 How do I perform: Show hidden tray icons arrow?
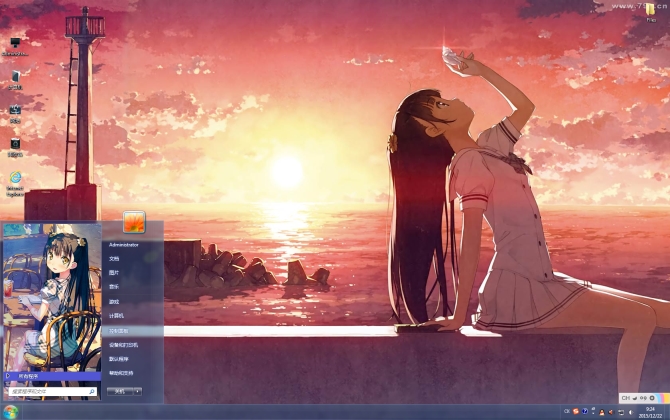click(x=594, y=411)
